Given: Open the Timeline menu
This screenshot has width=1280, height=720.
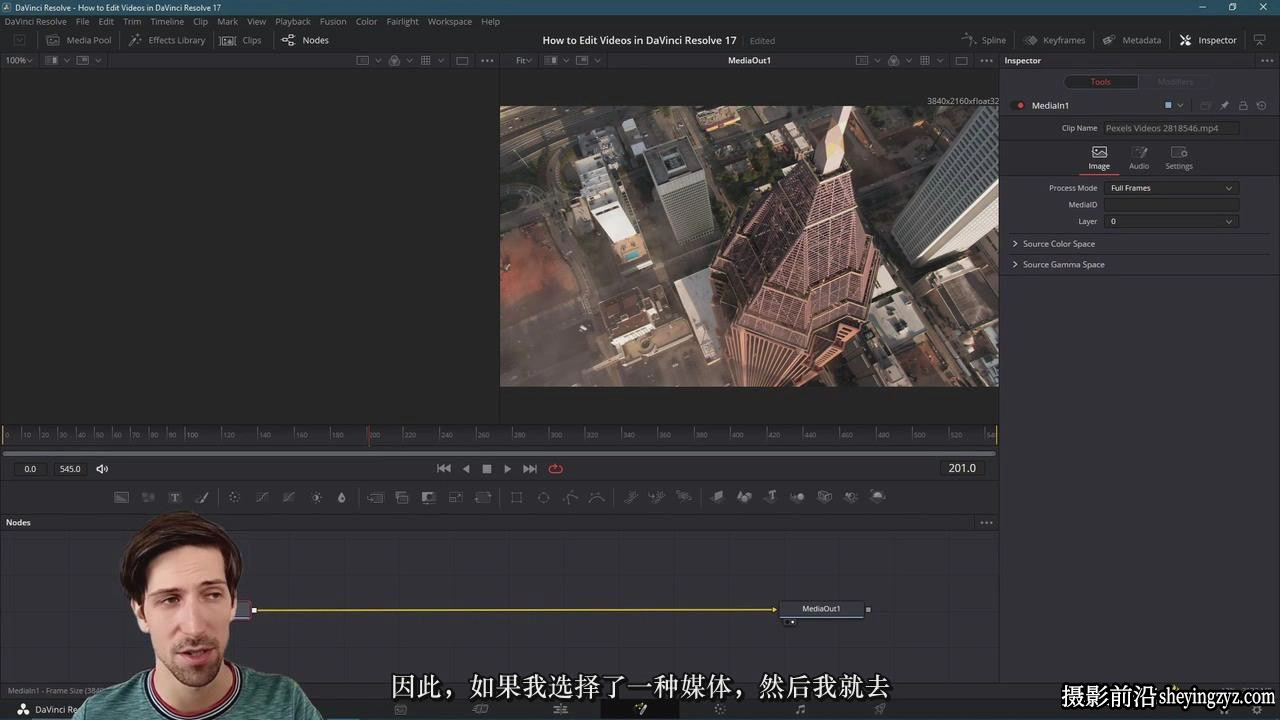Looking at the screenshot, I should tap(167, 21).
